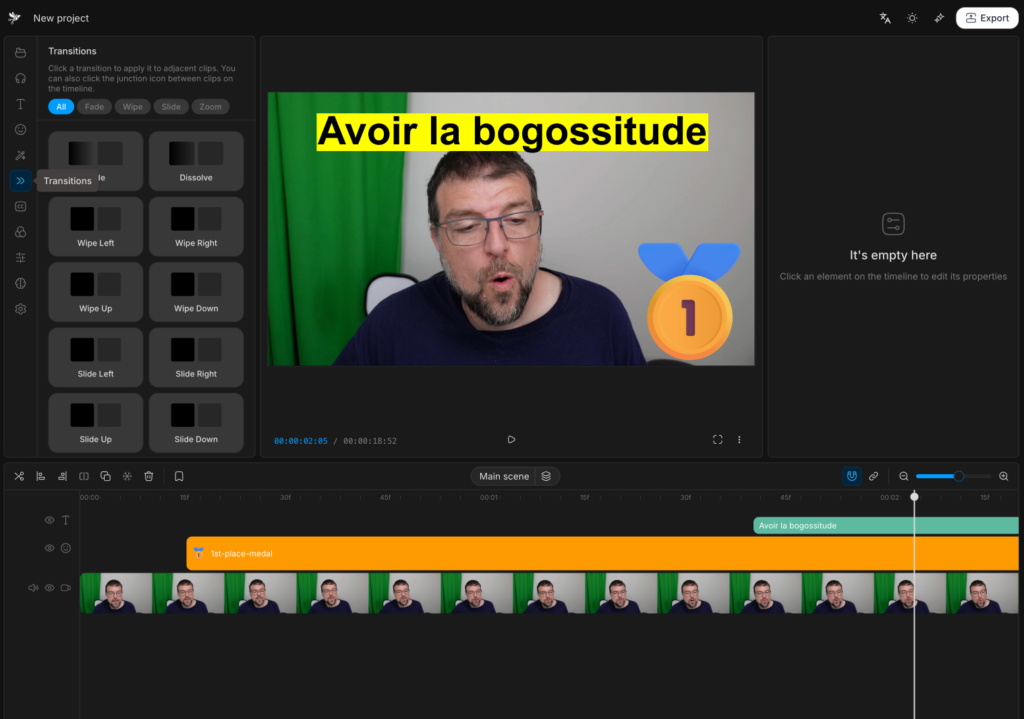1024x719 pixels.
Task: Open the Captions panel in sidebar
Action: coord(20,206)
